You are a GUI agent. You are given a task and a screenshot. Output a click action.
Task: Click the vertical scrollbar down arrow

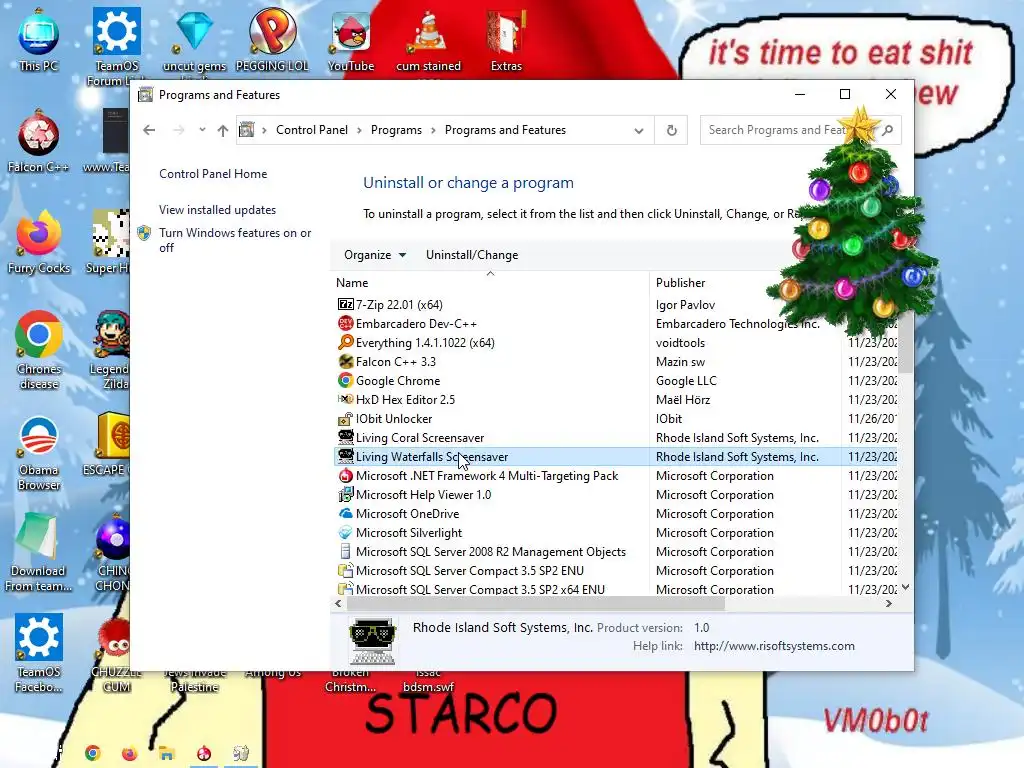(x=905, y=587)
